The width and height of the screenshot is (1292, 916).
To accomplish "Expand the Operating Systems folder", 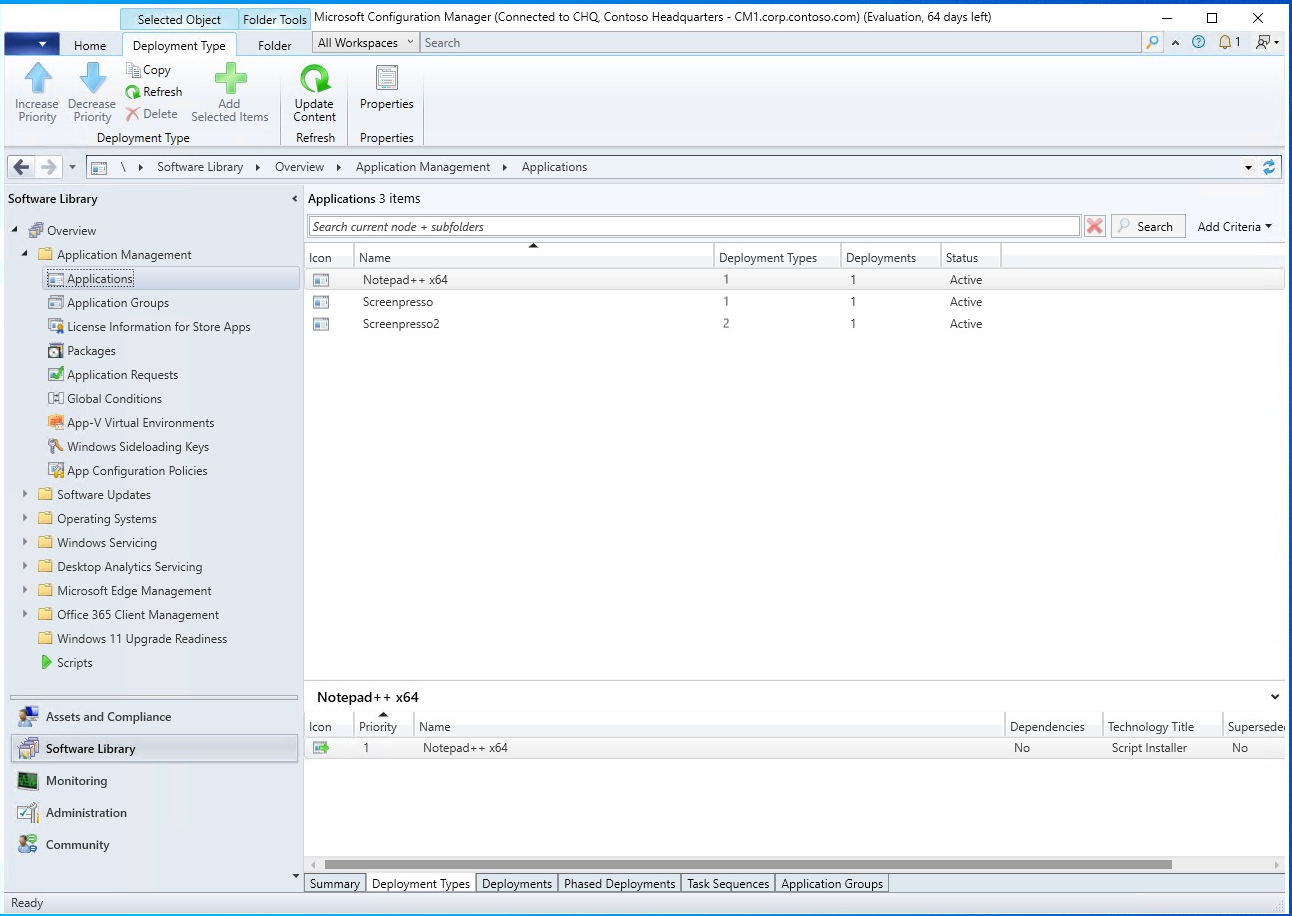I will 26,518.
